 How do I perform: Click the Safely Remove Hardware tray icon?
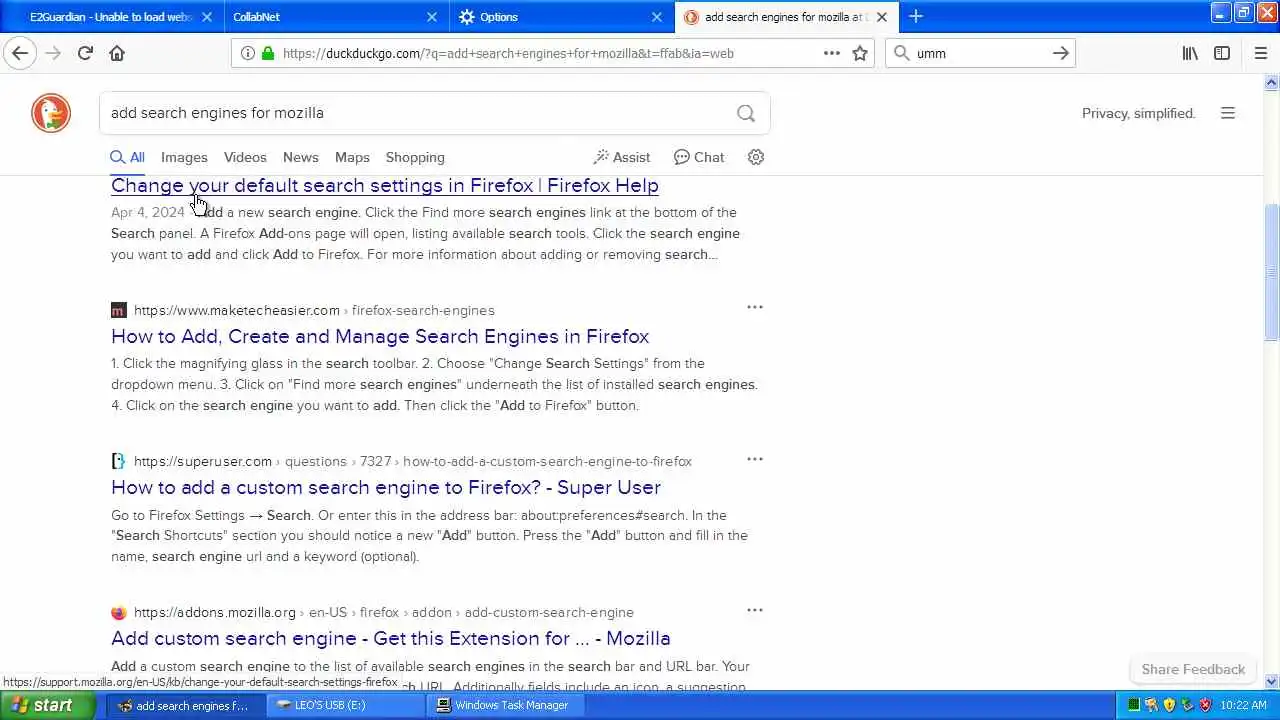(1188, 705)
